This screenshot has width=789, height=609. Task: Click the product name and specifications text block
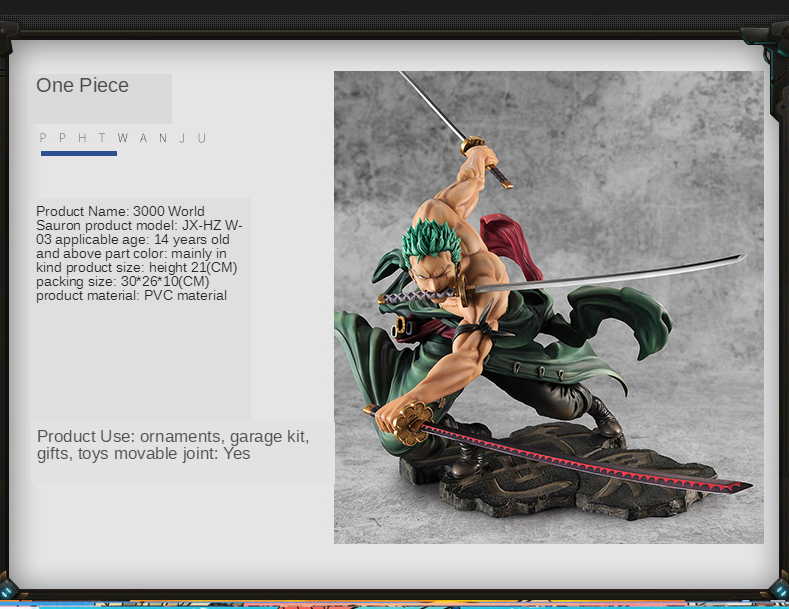pos(138,253)
